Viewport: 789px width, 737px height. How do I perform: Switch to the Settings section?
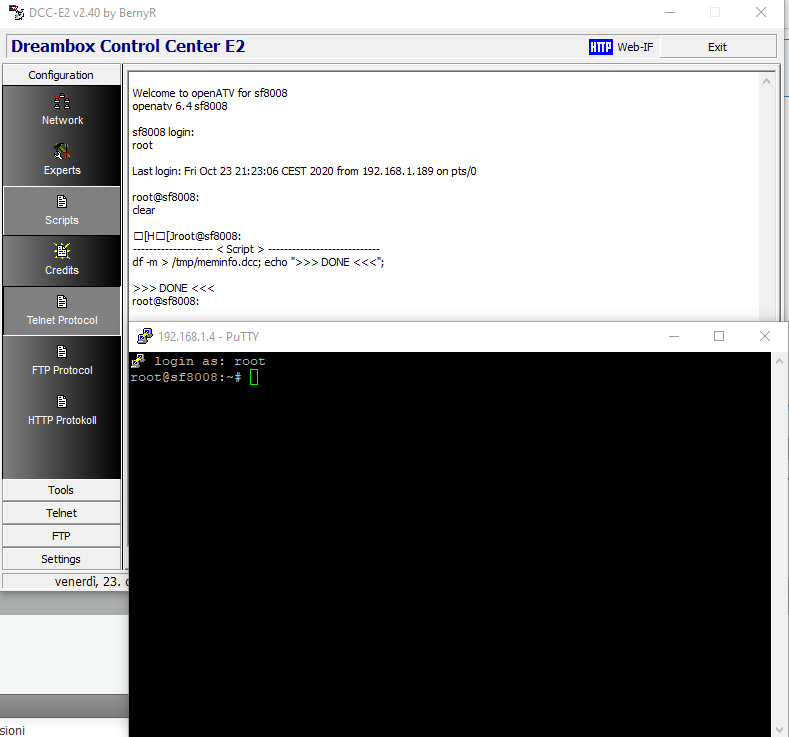point(61,559)
